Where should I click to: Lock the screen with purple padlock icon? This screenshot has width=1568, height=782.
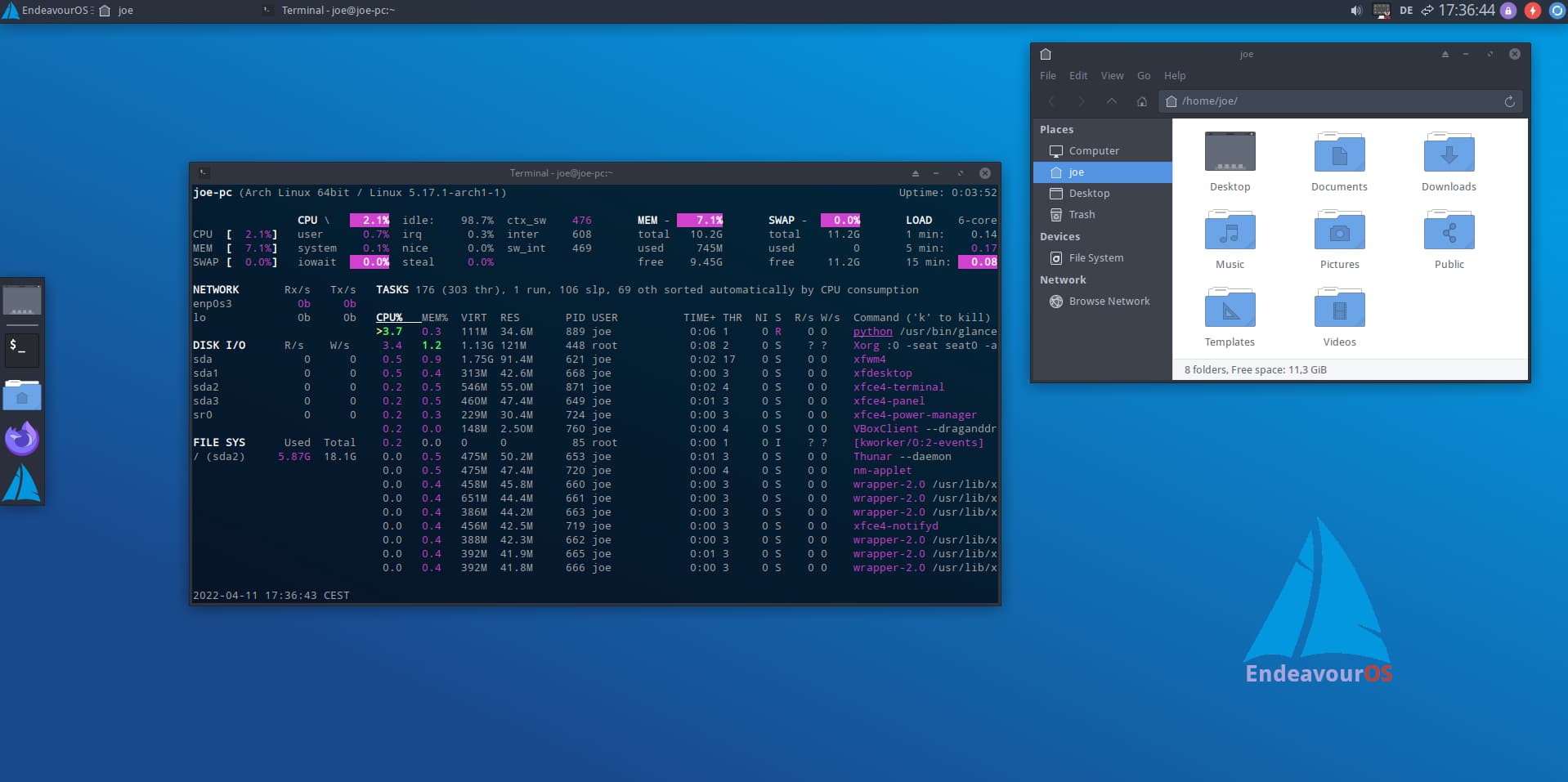click(x=1509, y=11)
